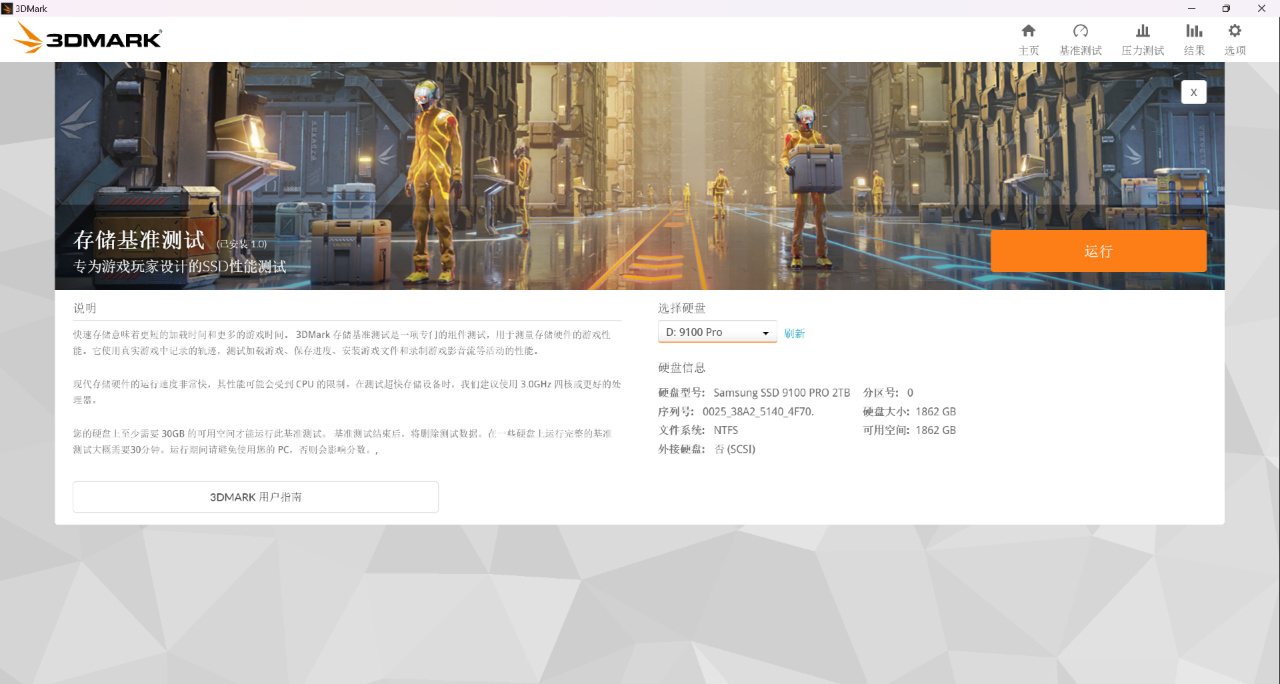Open the 主页 home icon
This screenshot has height=684, width=1280.
(1028, 31)
